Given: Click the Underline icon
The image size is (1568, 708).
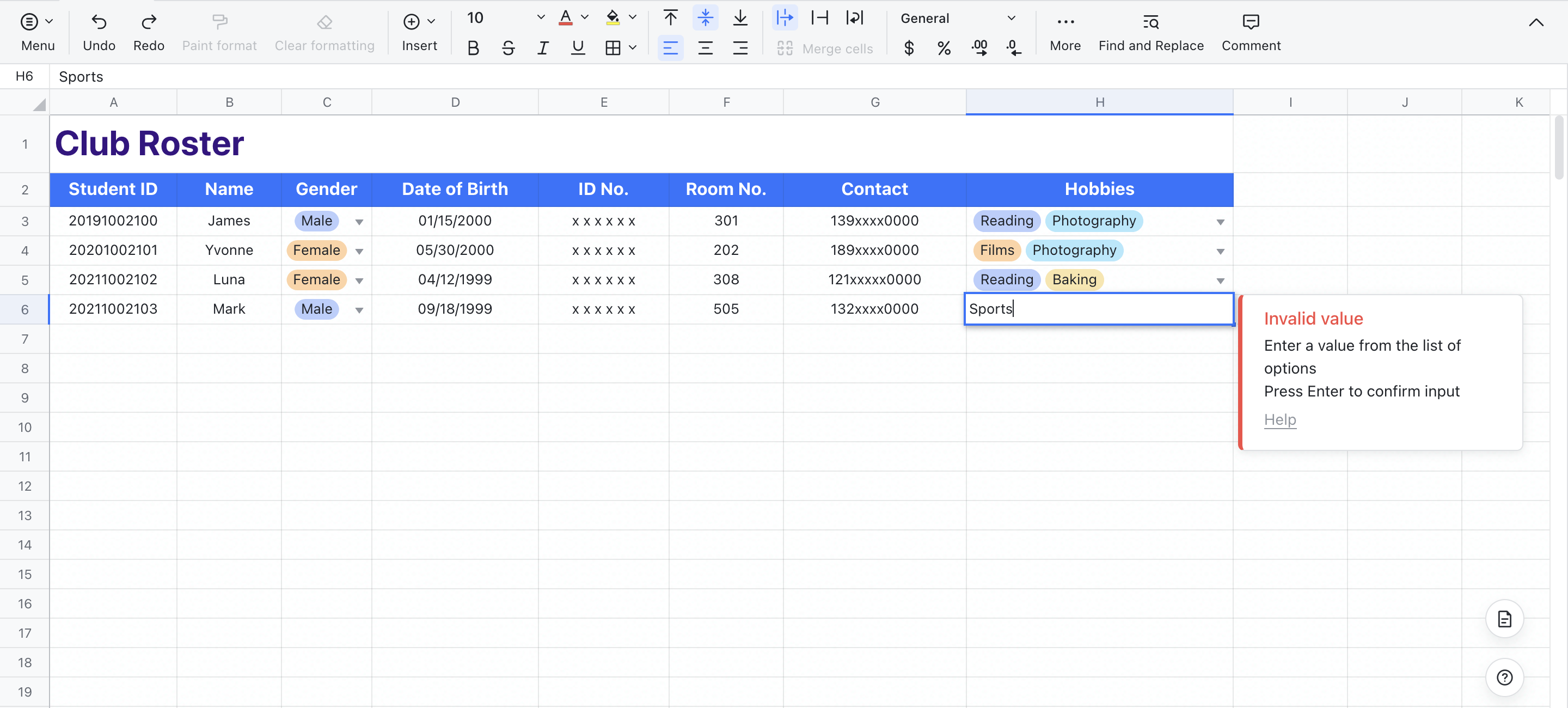Looking at the screenshot, I should tap(578, 47).
